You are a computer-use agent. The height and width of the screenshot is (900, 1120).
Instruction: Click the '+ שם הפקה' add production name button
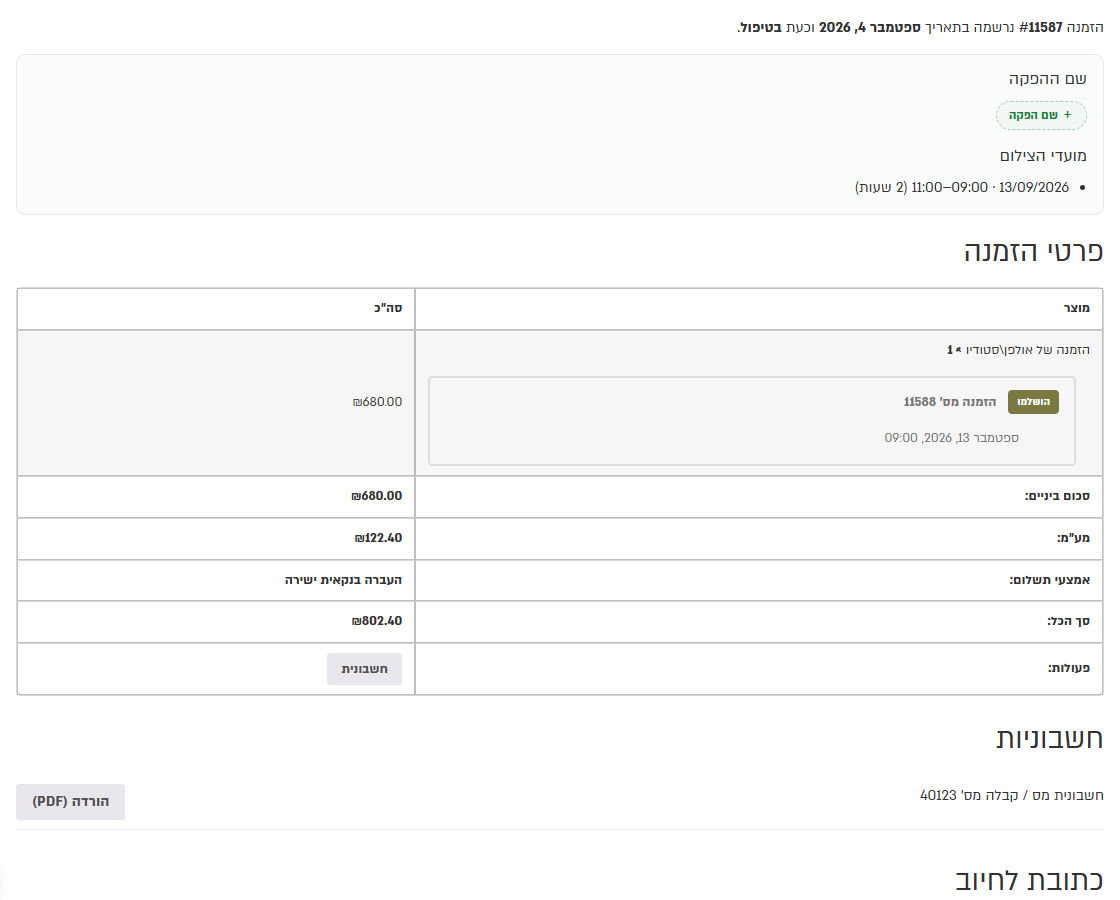tap(1041, 115)
